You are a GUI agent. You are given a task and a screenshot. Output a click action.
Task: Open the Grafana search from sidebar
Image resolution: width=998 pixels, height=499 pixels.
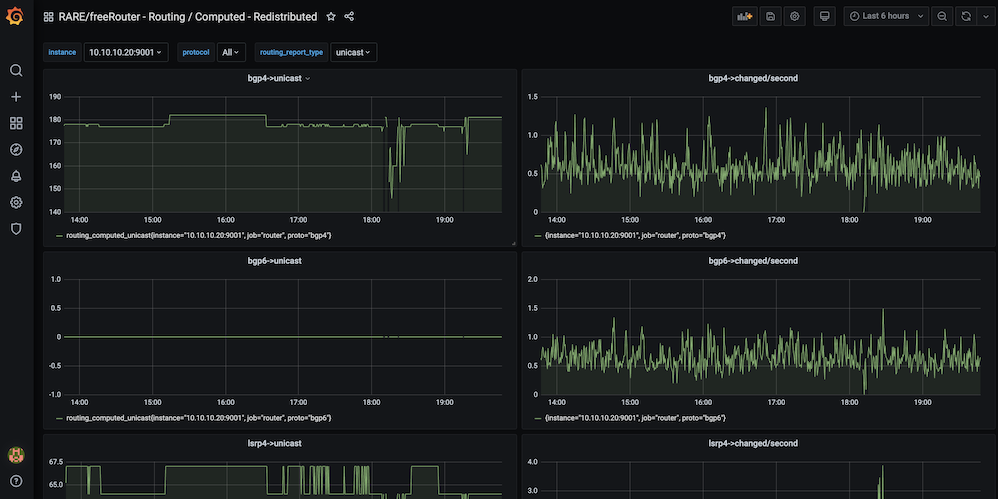16,71
